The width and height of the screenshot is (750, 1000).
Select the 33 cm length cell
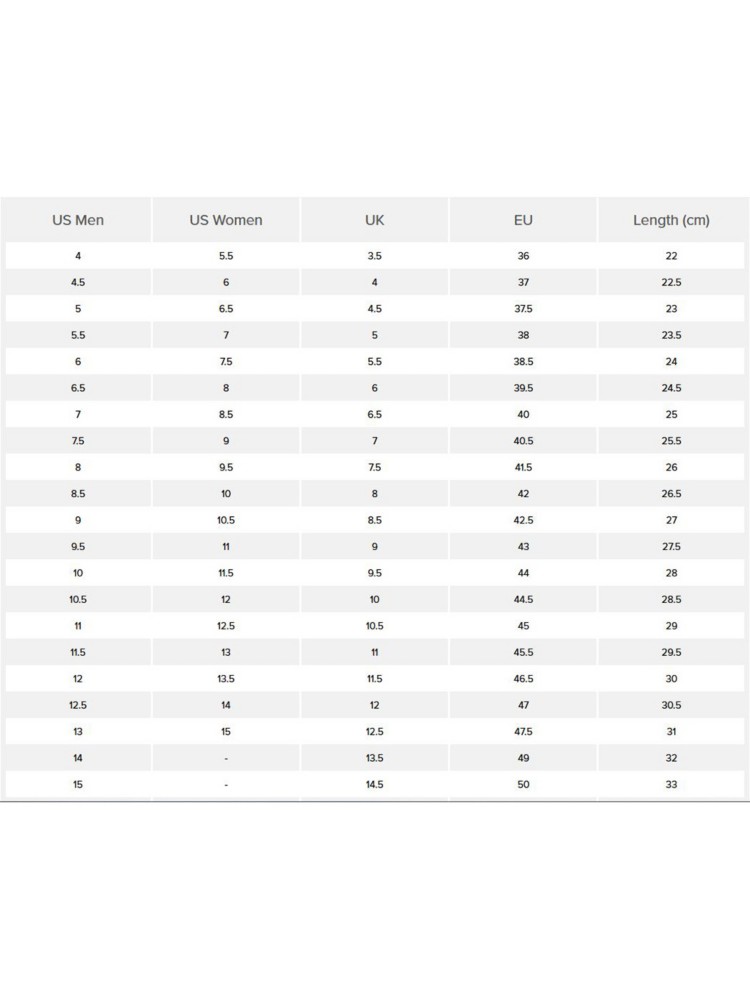pos(671,784)
